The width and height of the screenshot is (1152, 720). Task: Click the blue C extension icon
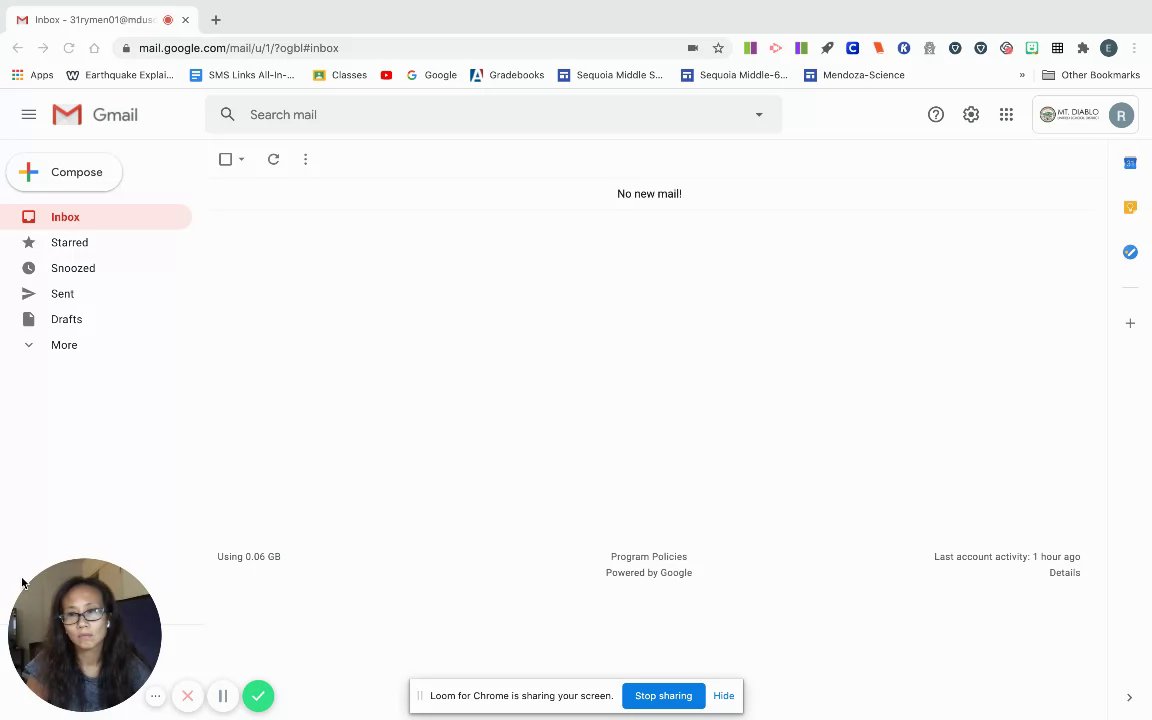pyautogui.click(x=852, y=48)
